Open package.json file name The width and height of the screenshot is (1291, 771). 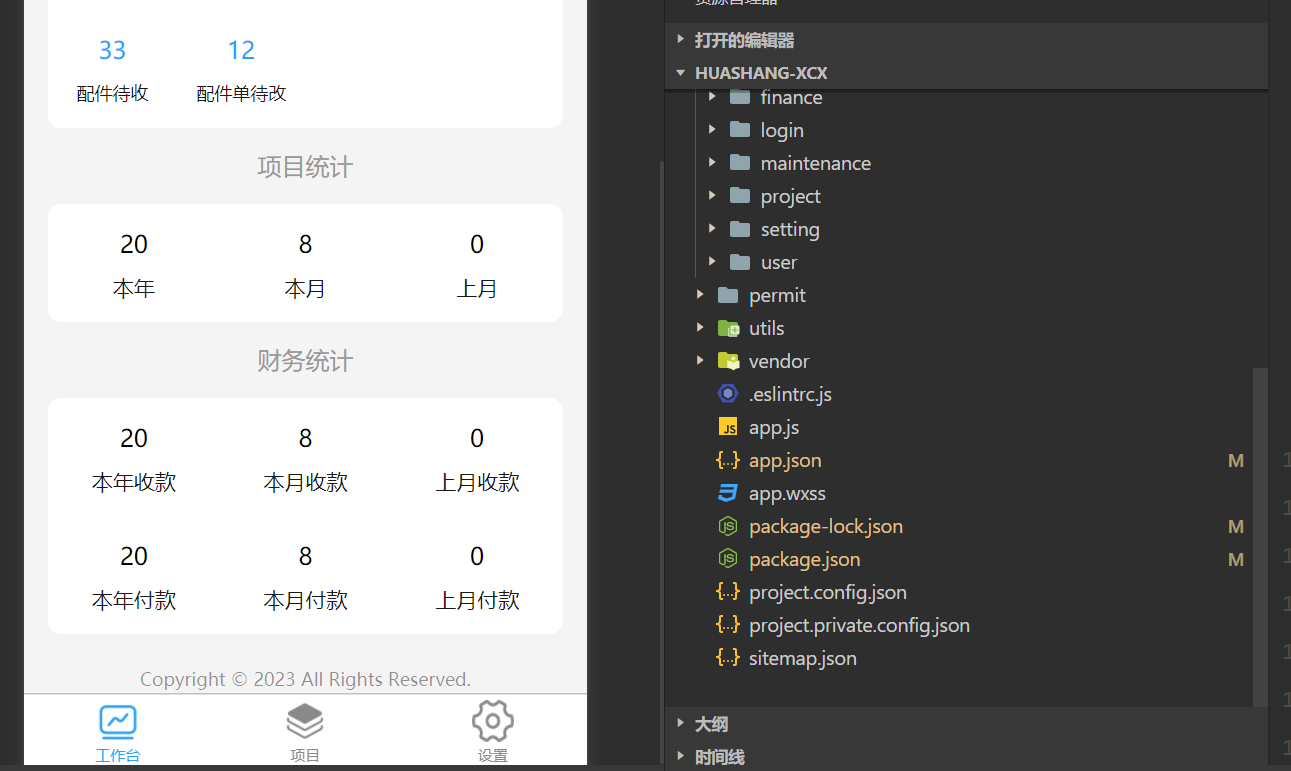point(804,560)
